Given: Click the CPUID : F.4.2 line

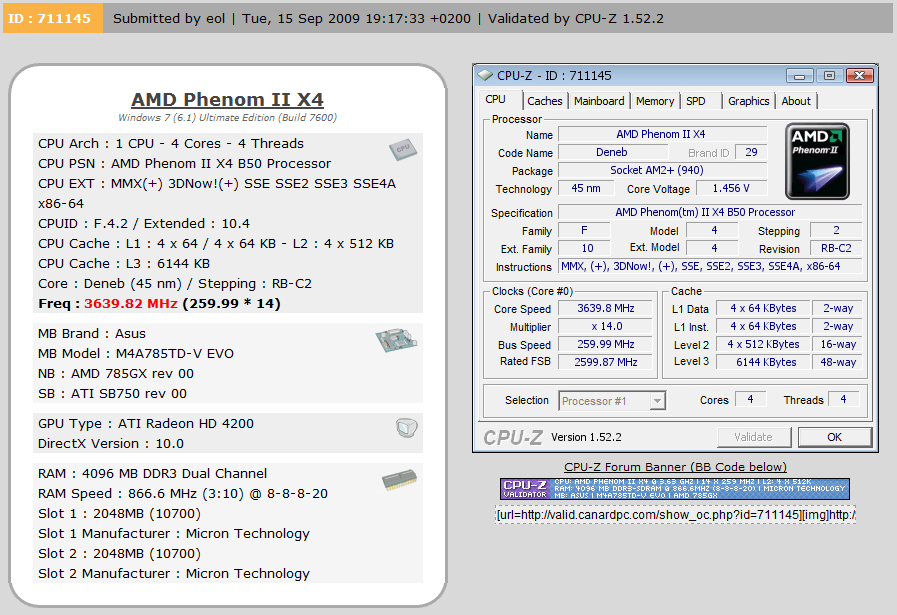Looking at the screenshot, I should point(144,224).
